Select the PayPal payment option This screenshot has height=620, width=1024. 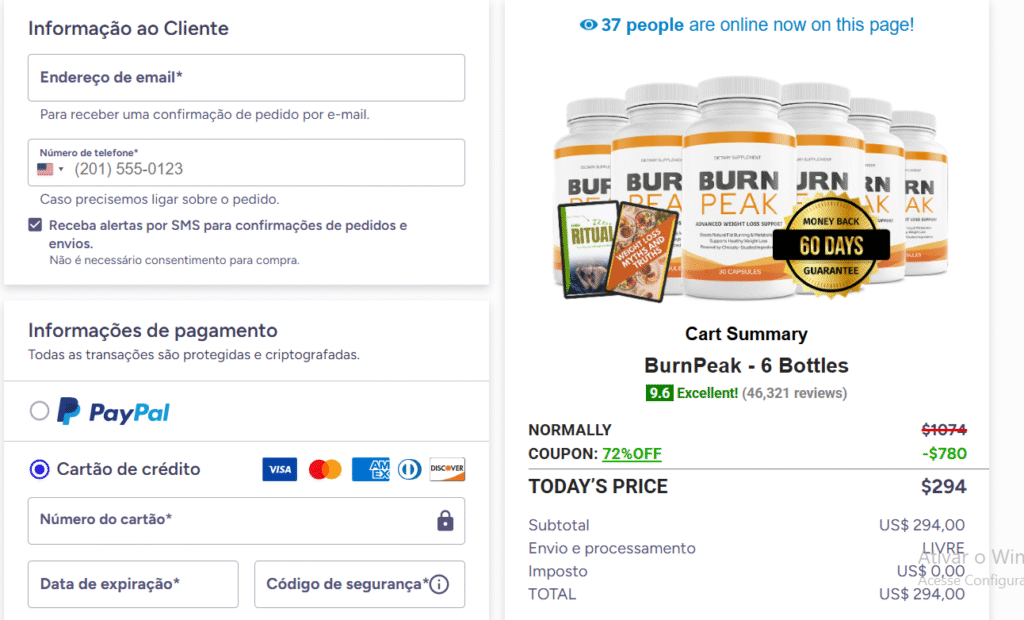coord(40,411)
